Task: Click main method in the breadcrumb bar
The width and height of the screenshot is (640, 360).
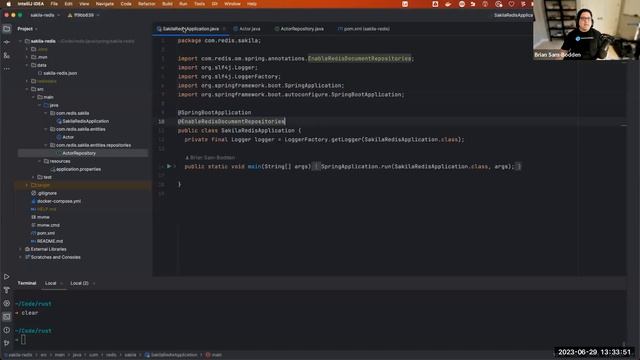Action: (x=214, y=355)
